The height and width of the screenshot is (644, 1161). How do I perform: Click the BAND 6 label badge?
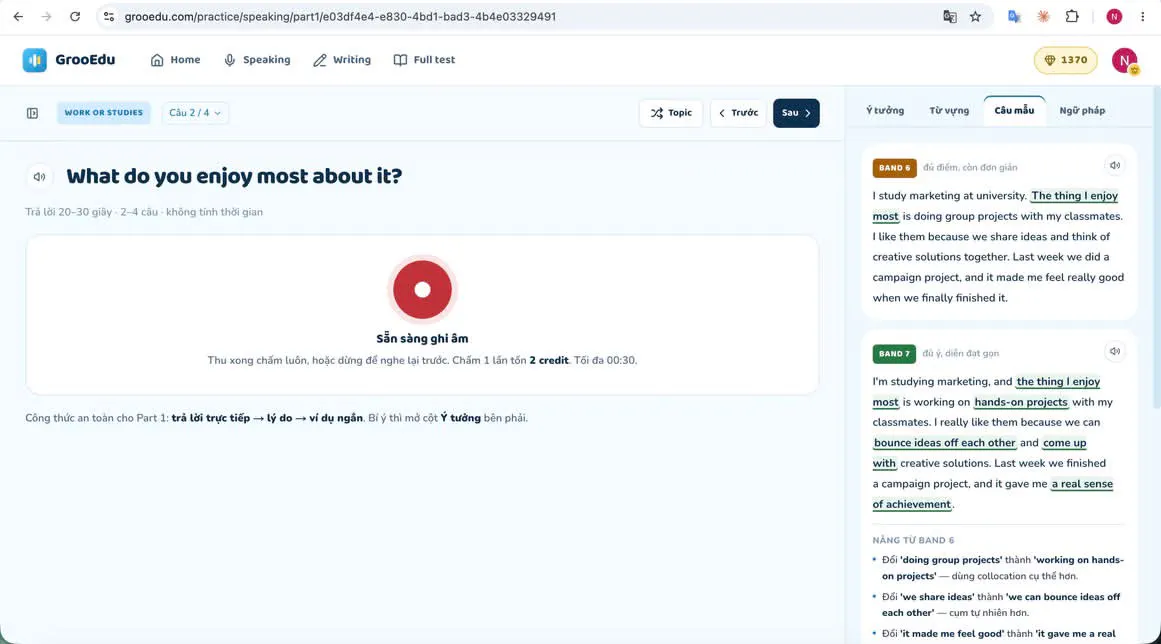pos(894,168)
